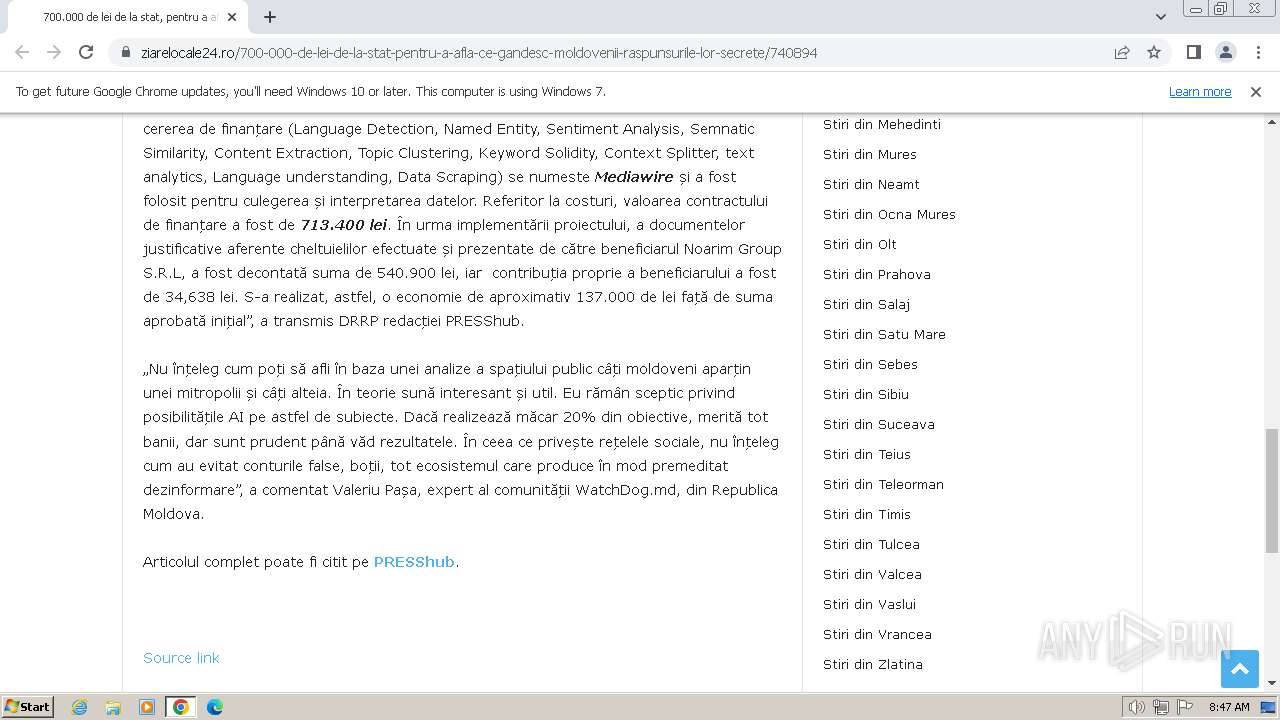Reload the current page
This screenshot has height=720, width=1280.
click(x=86, y=52)
